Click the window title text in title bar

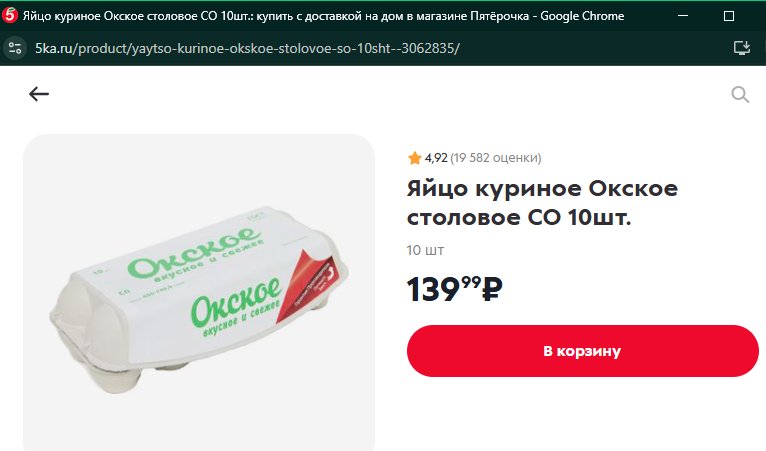point(323,16)
